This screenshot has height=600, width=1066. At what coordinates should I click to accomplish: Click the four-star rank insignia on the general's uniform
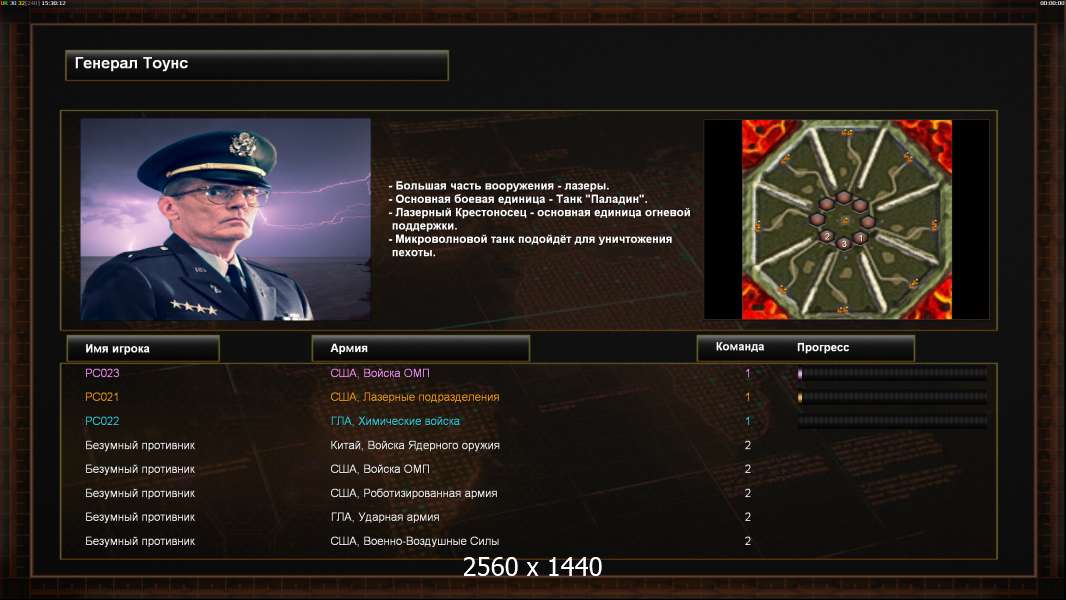(194, 308)
